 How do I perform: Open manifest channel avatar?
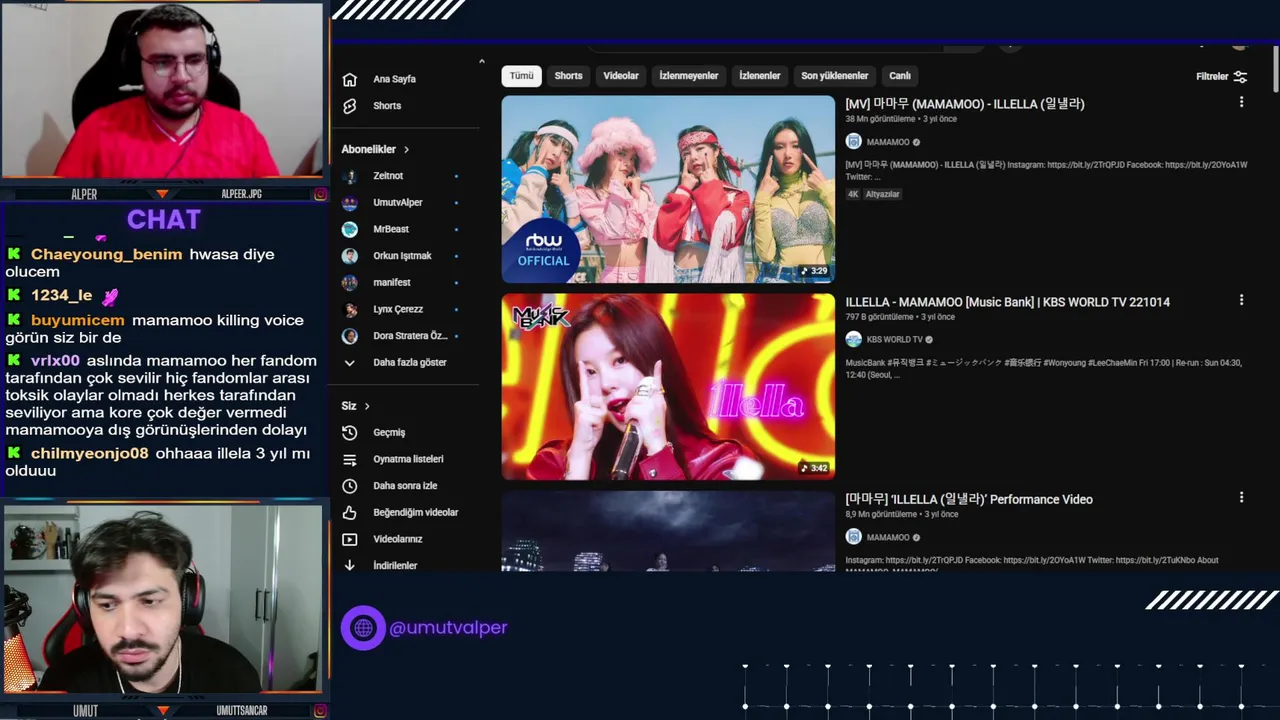(350, 283)
